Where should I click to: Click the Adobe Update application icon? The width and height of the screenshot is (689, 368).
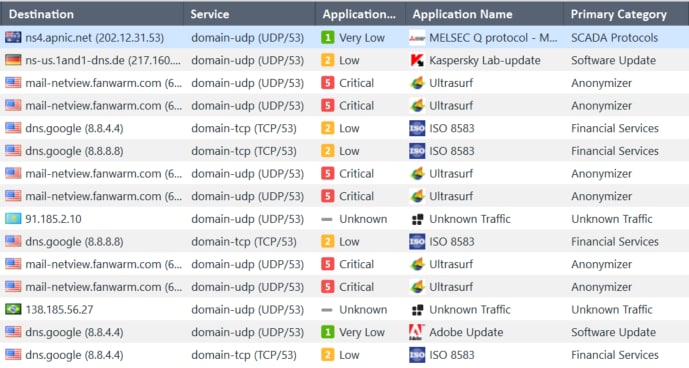coord(417,332)
